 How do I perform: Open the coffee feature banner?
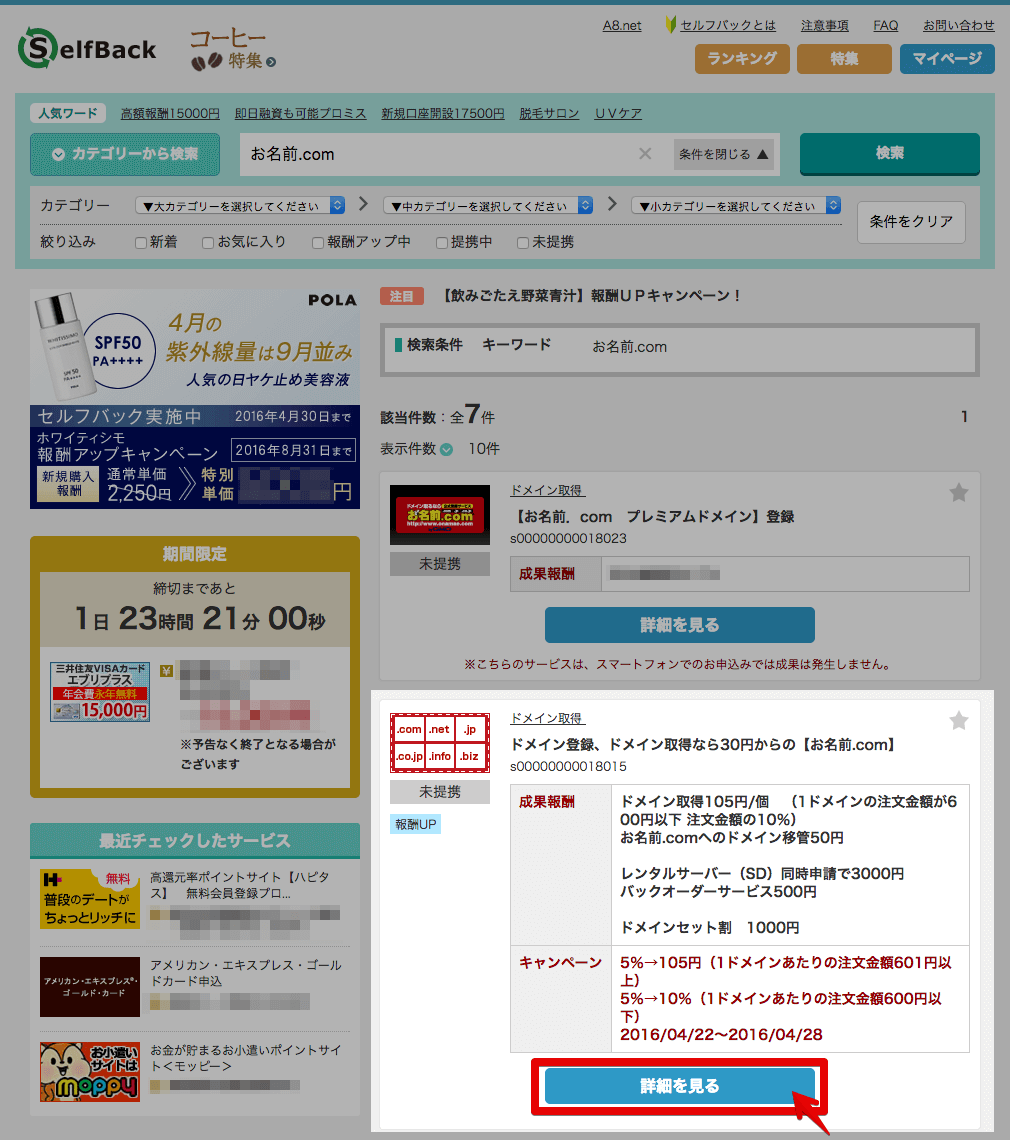pyautogui.click(x=233, y=50)
